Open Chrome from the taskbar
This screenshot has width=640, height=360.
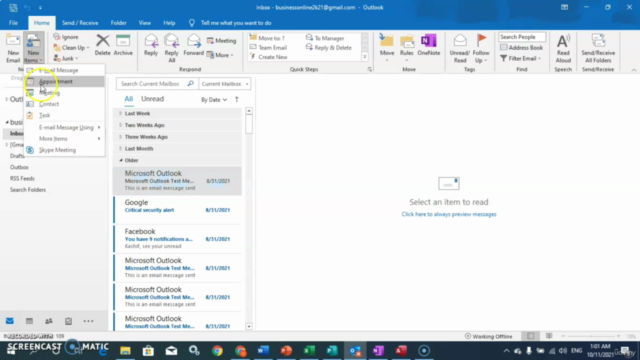217,351
